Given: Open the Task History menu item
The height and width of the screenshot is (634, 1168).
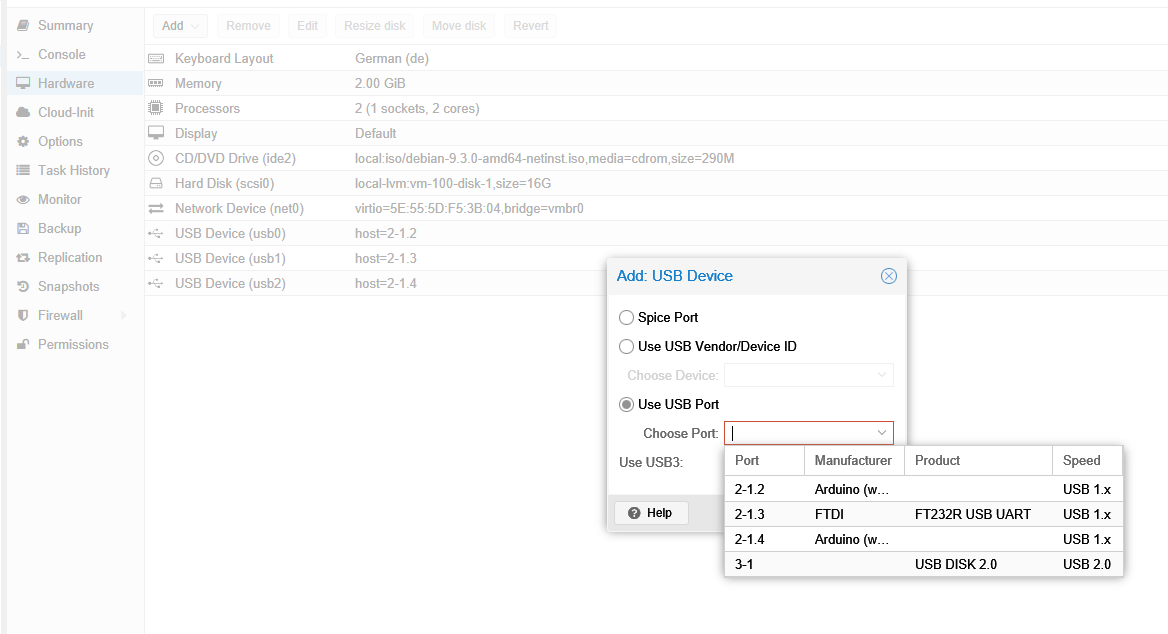Looking at the screenshot, I should [x=73, y=171].
